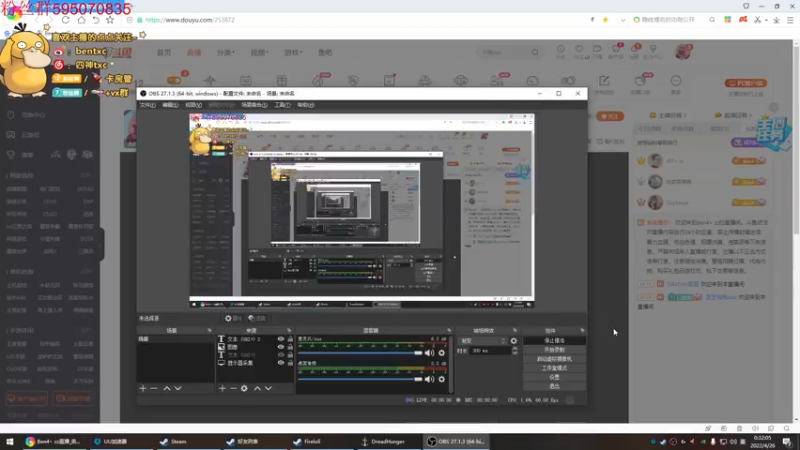The height and width of the screenshot is (450, 800).
Task: Move source up in Sources panel
Action: pyautogui.click(x=258, y=388)
